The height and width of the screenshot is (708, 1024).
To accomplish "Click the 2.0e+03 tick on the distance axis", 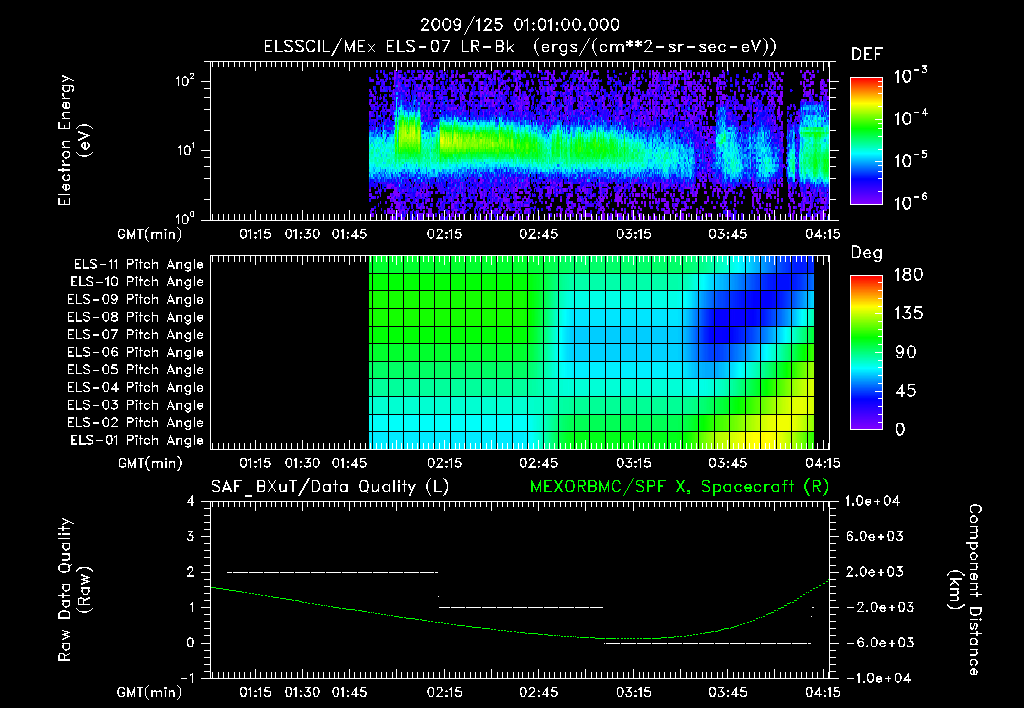I will [874, 571].
